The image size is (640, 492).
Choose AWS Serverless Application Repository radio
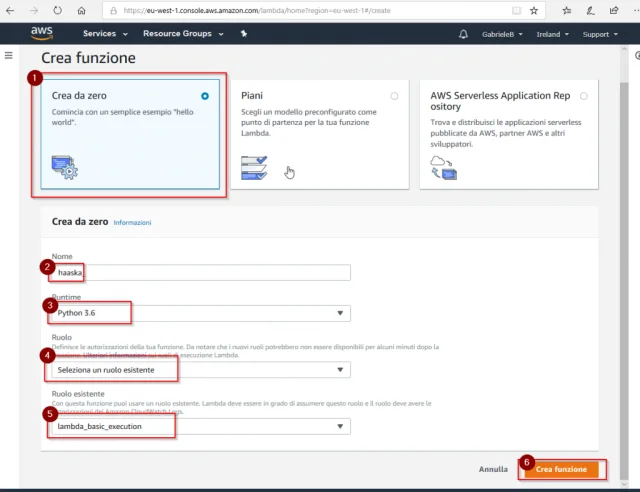coord(583,96)
